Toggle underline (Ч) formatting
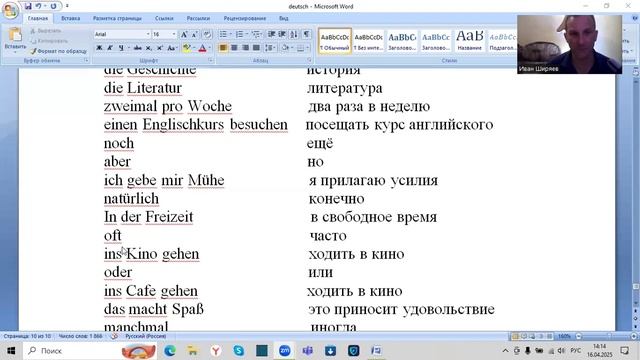The image size is (640, 360). 121,48
